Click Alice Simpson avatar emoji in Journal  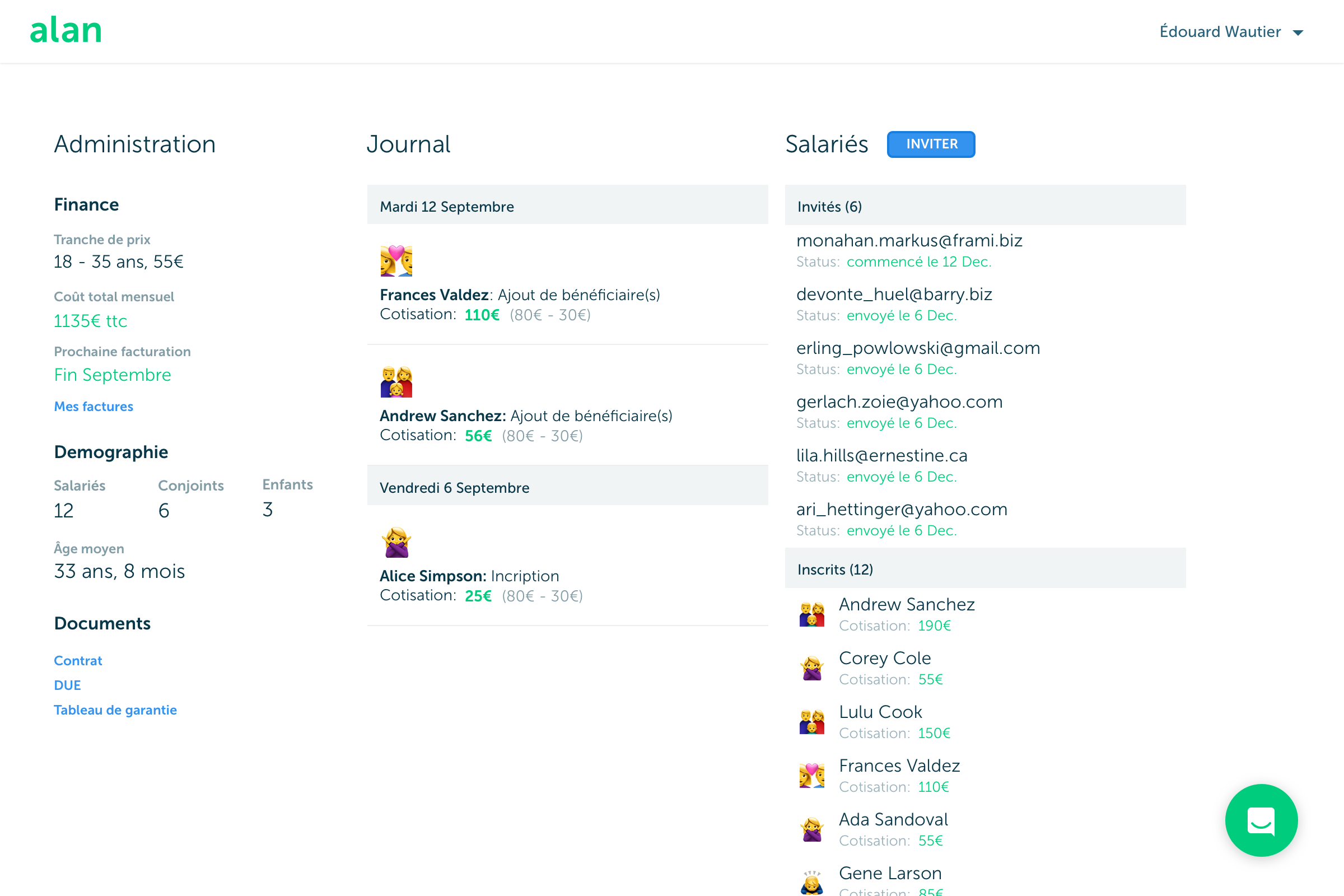click(x=396, y=542)
